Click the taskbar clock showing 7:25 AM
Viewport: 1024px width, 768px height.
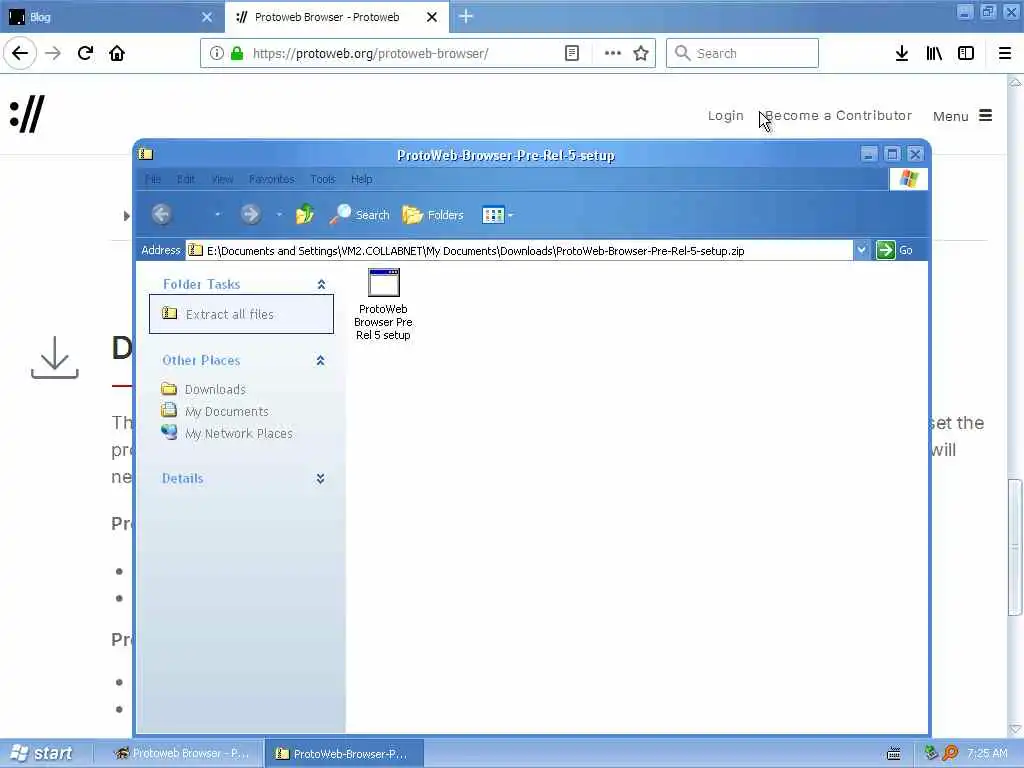click(x=987, y=754)
